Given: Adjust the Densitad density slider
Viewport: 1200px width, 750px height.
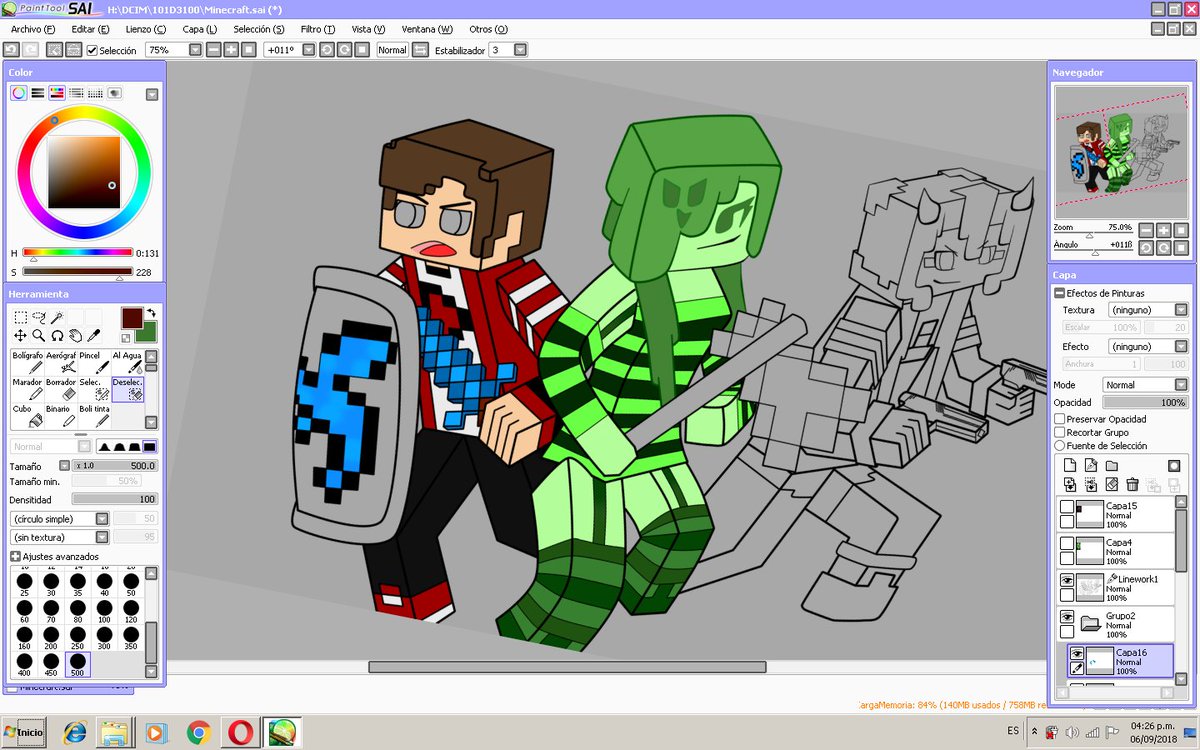Looking at the screenshot, I should [x=115, y=499].
